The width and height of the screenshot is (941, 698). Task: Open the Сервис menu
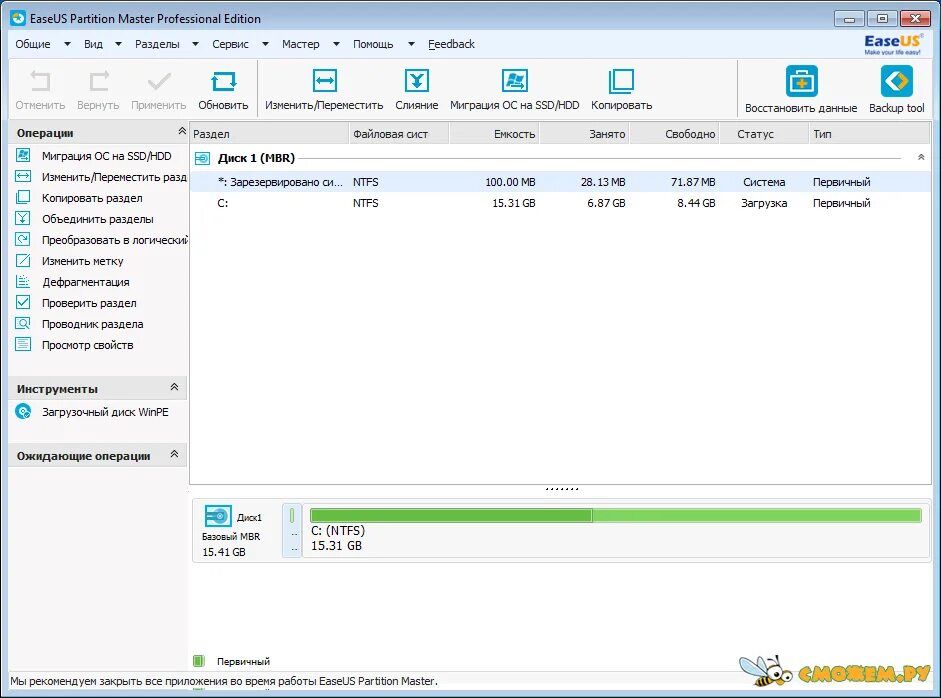[x=230, y=44]
